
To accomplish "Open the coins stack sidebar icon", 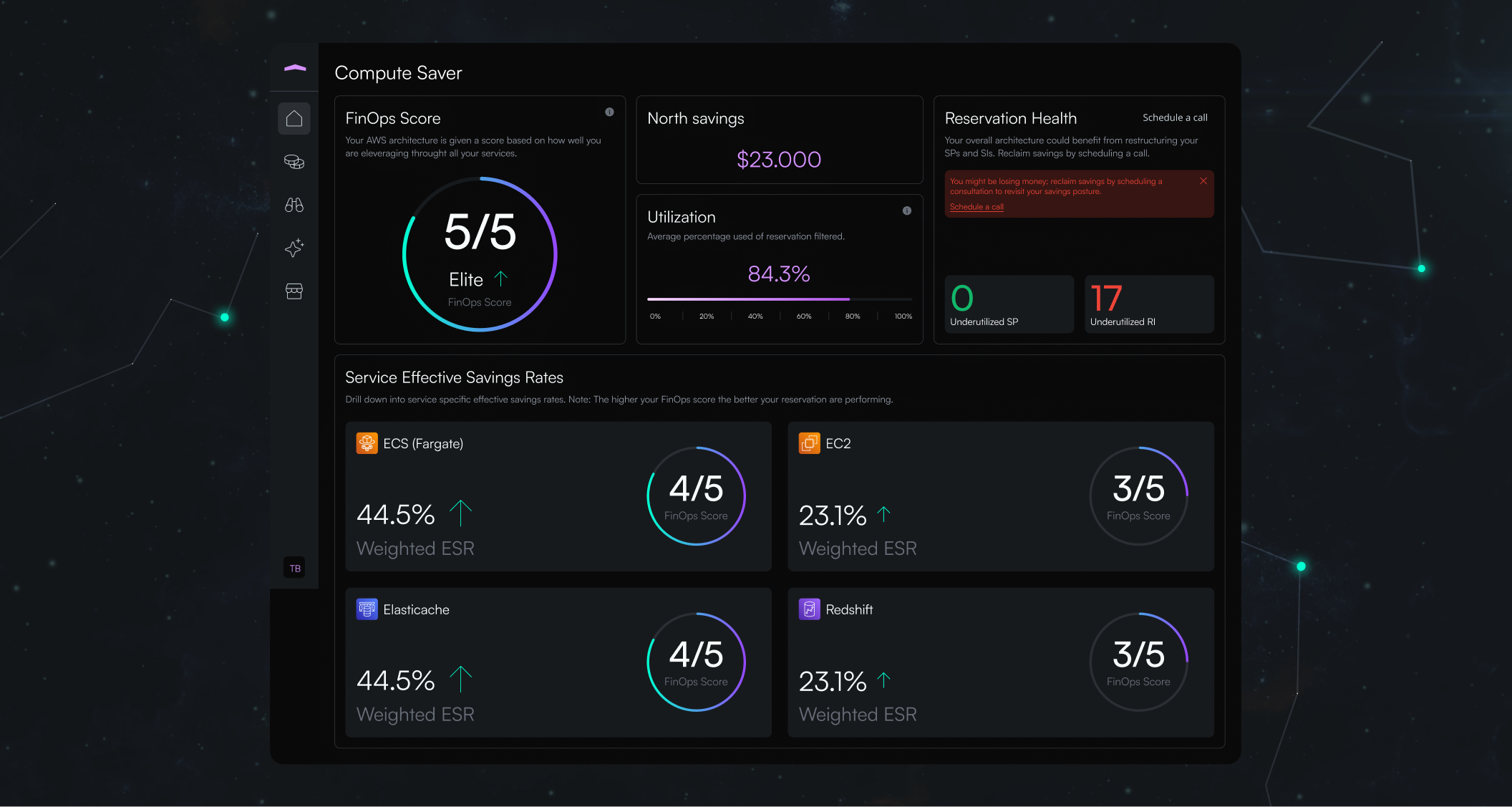I will click(294, 162).
